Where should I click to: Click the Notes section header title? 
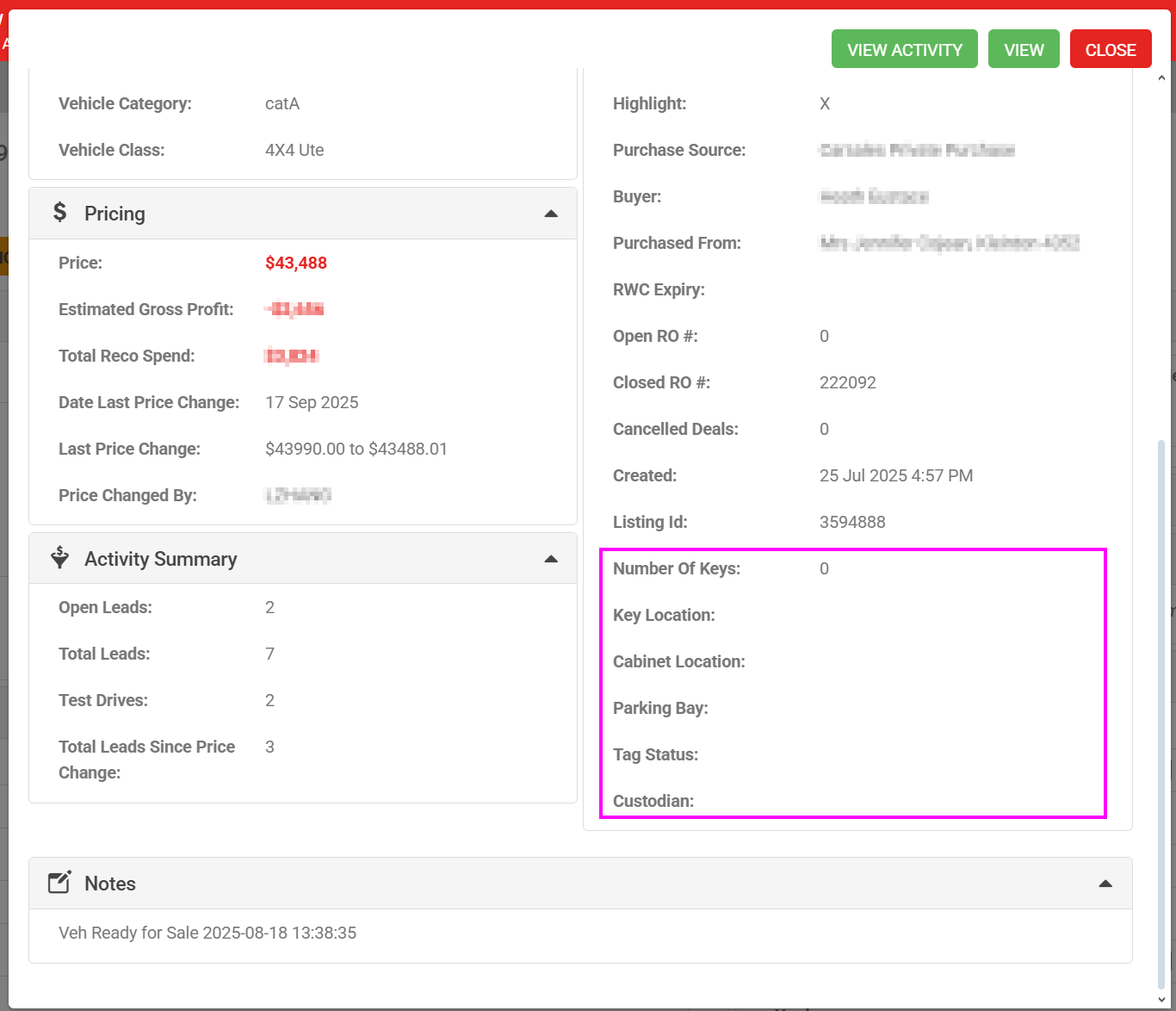(110, 884)
